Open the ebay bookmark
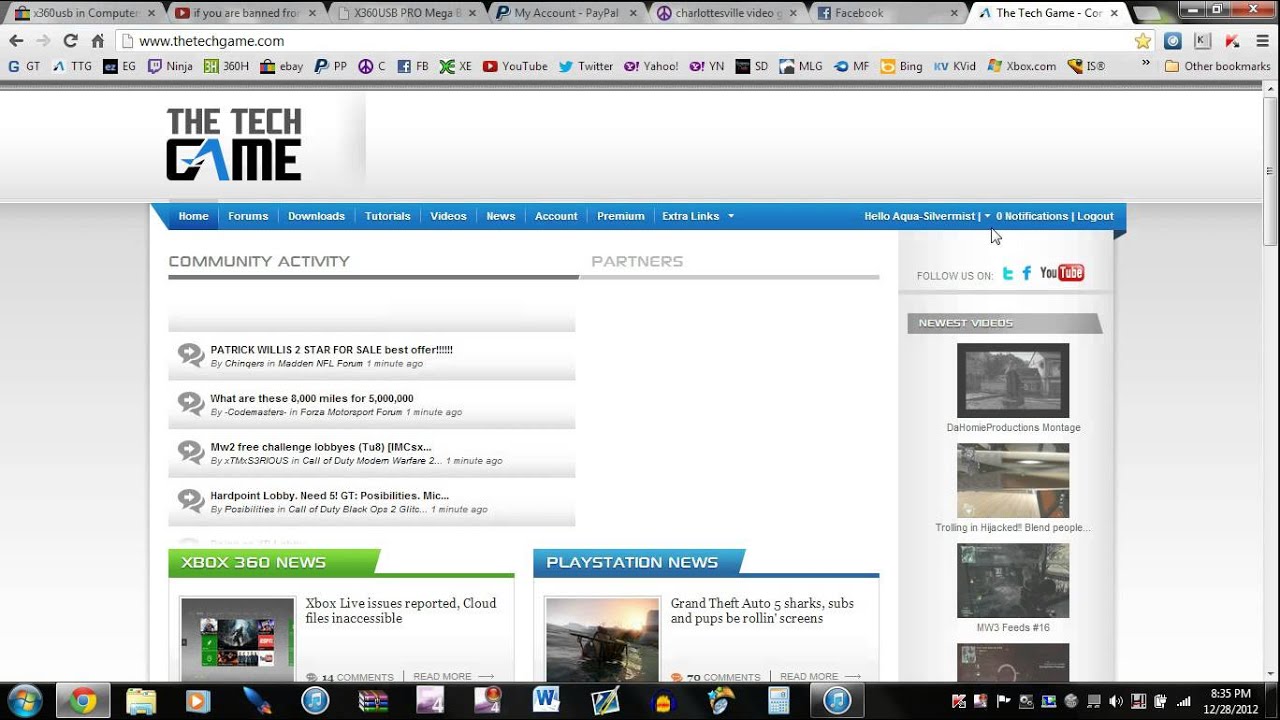The height and width of the screenshot is (720, 1280). pos(281,66)
